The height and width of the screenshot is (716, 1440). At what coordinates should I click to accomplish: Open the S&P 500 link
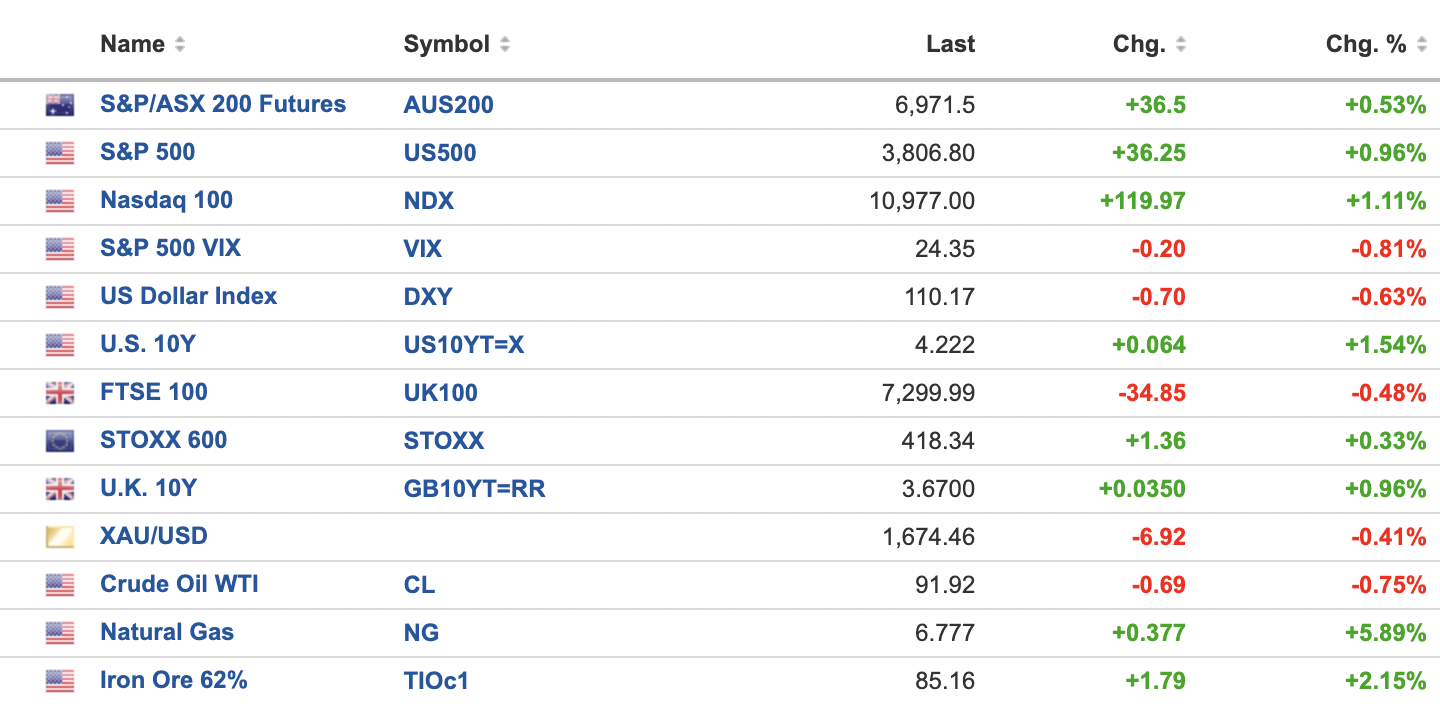pos(147,152)
